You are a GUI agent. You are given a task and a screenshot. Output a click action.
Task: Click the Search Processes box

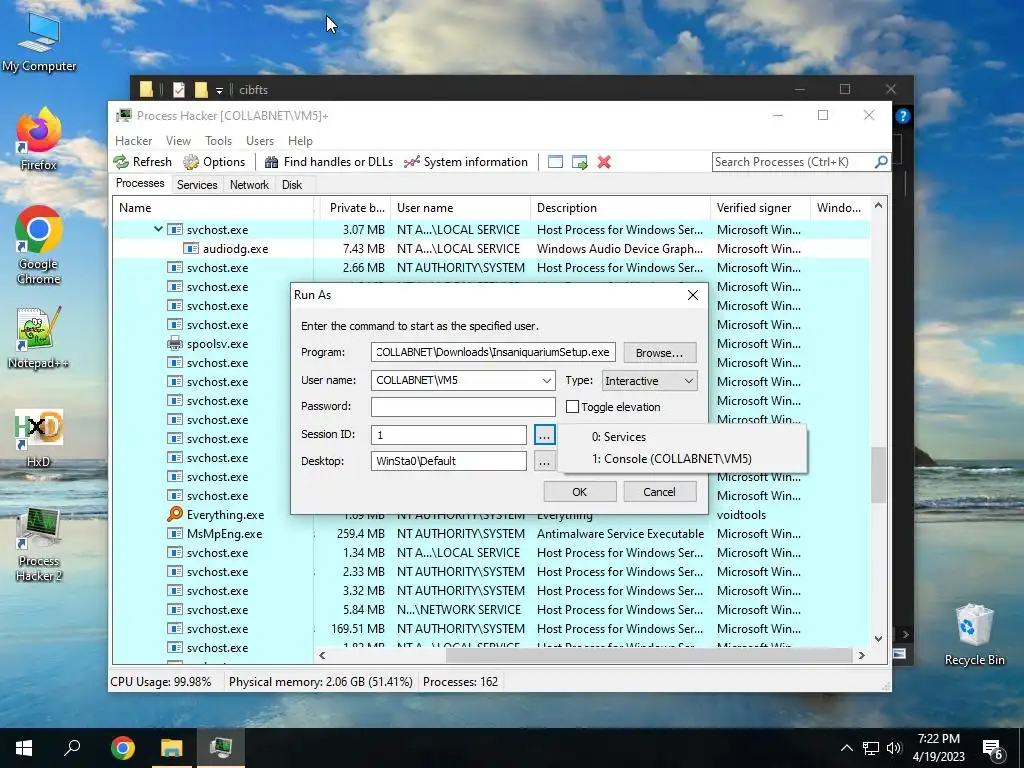click(792, 162)
